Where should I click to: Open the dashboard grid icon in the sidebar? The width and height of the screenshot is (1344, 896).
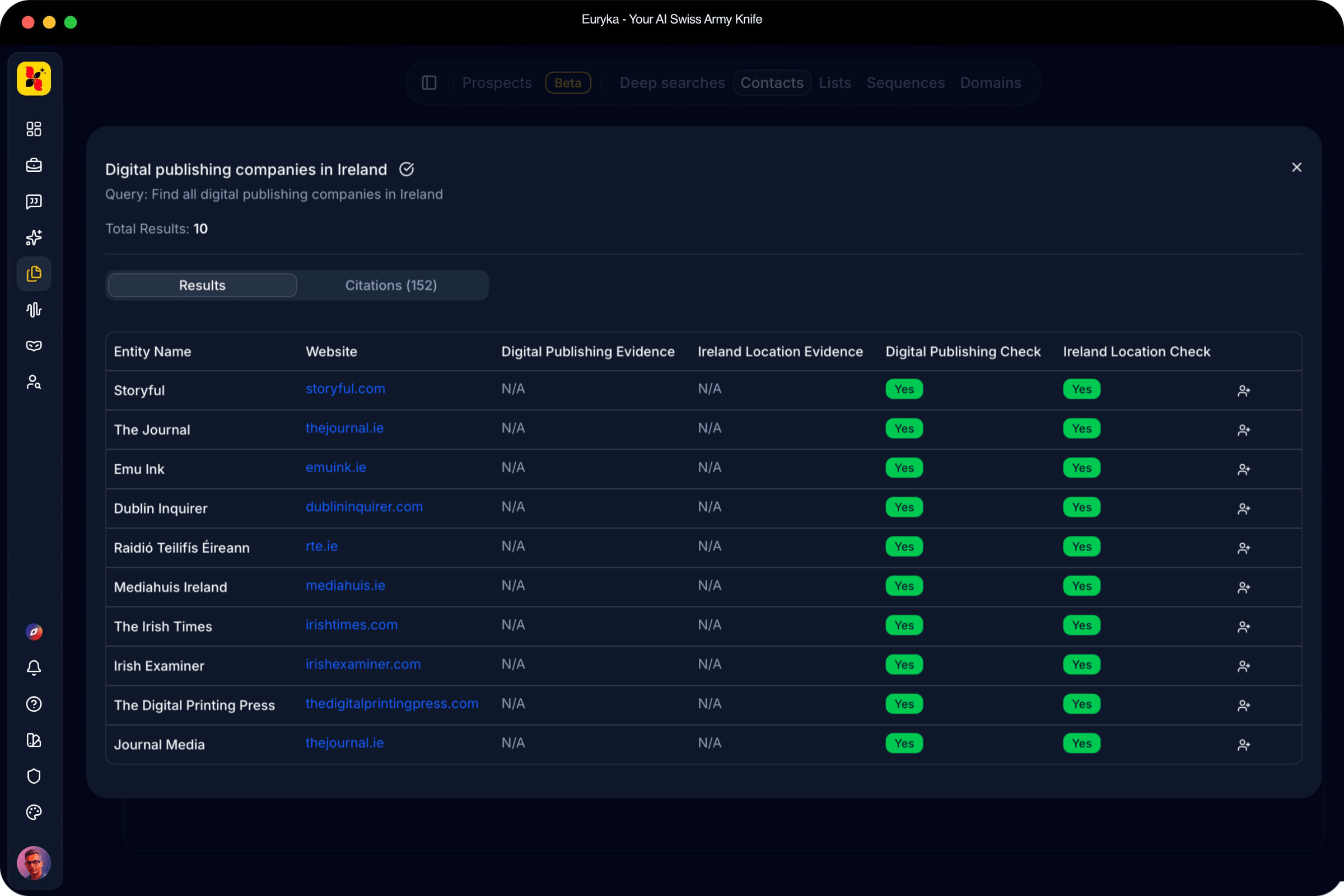point(34,129)
